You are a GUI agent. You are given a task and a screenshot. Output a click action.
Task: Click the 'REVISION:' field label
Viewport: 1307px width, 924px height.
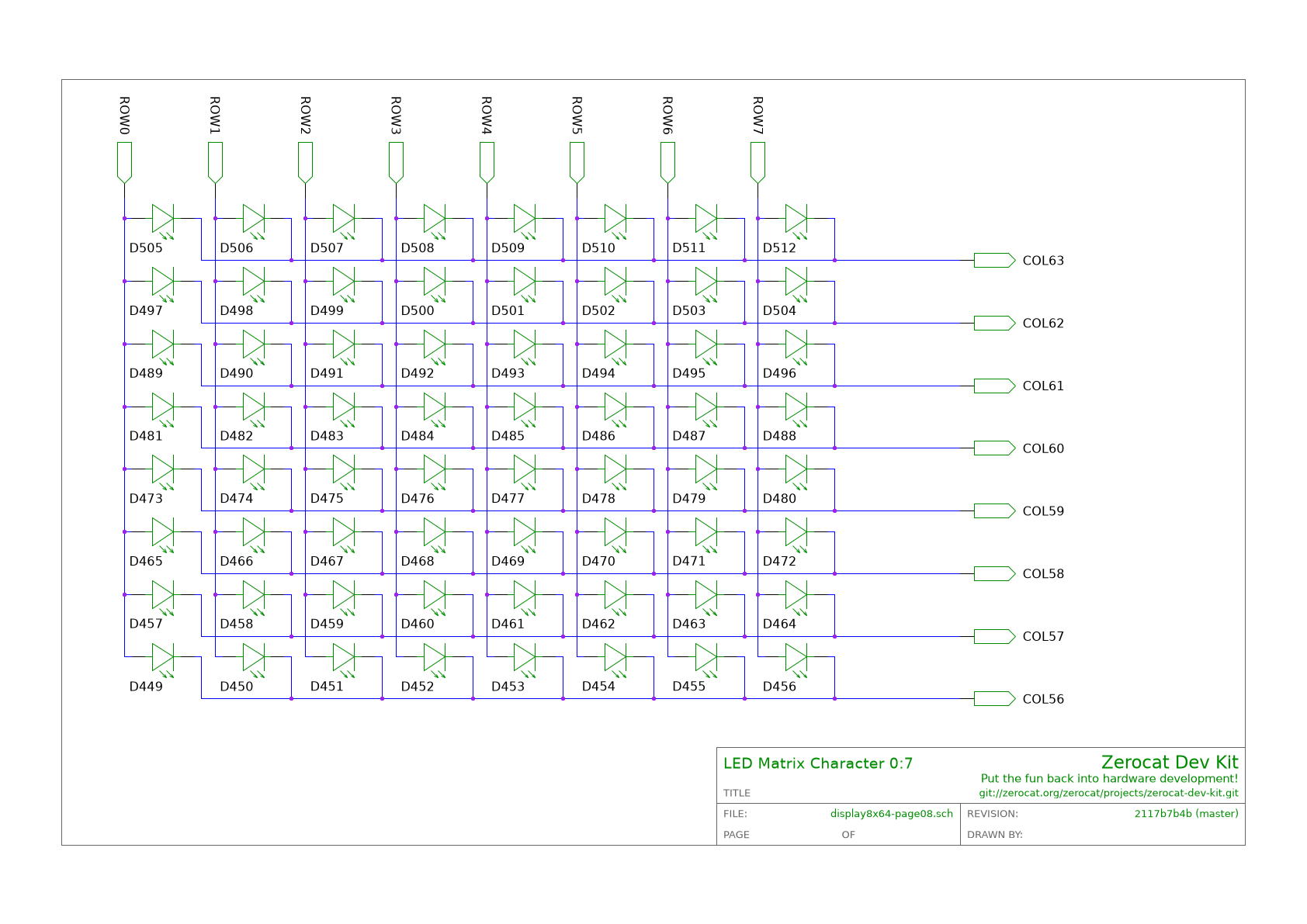pyautogui.click(x=993, y=814)
